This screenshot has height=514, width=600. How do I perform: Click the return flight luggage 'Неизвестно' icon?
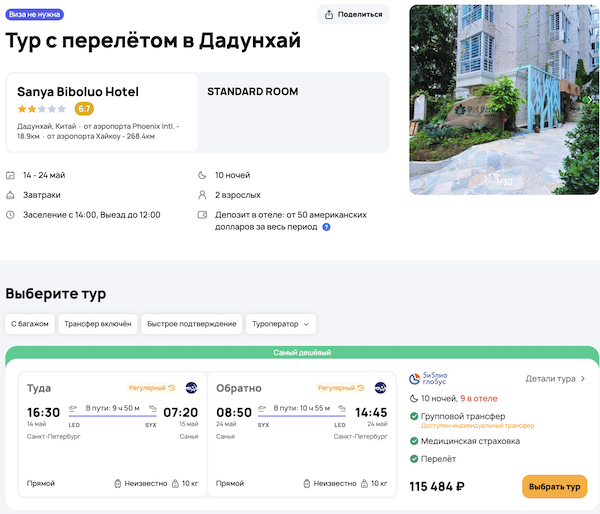coord(308,484)
